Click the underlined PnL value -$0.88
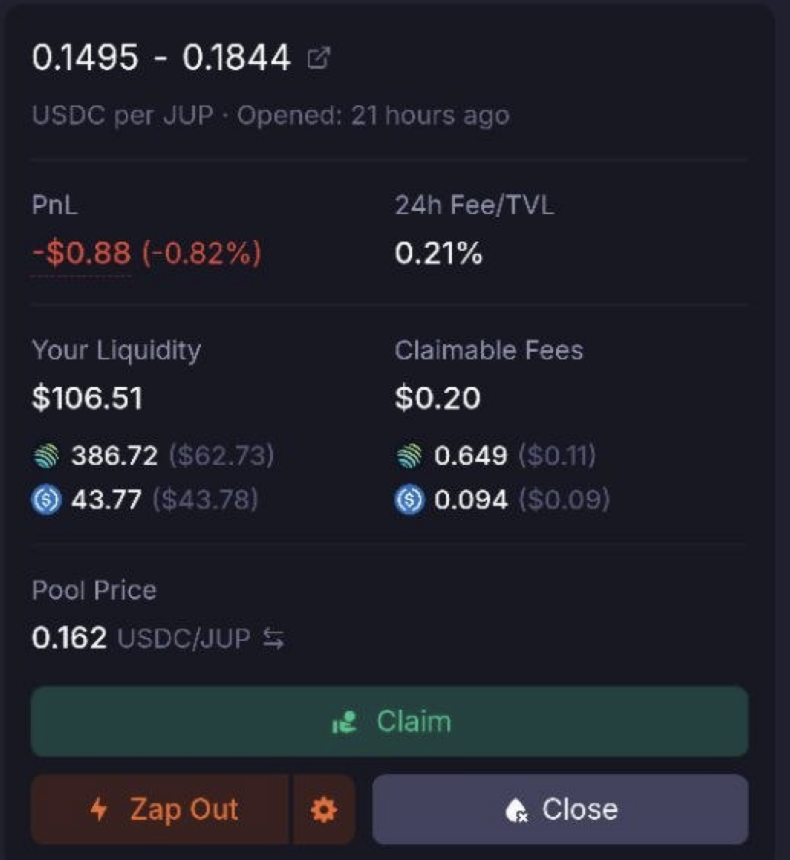The height and width of the screenshot is (860, 790). [81, 253]
